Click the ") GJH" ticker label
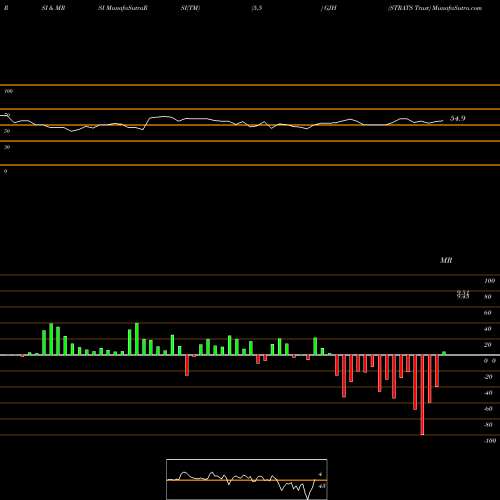 tap(329, 8)
